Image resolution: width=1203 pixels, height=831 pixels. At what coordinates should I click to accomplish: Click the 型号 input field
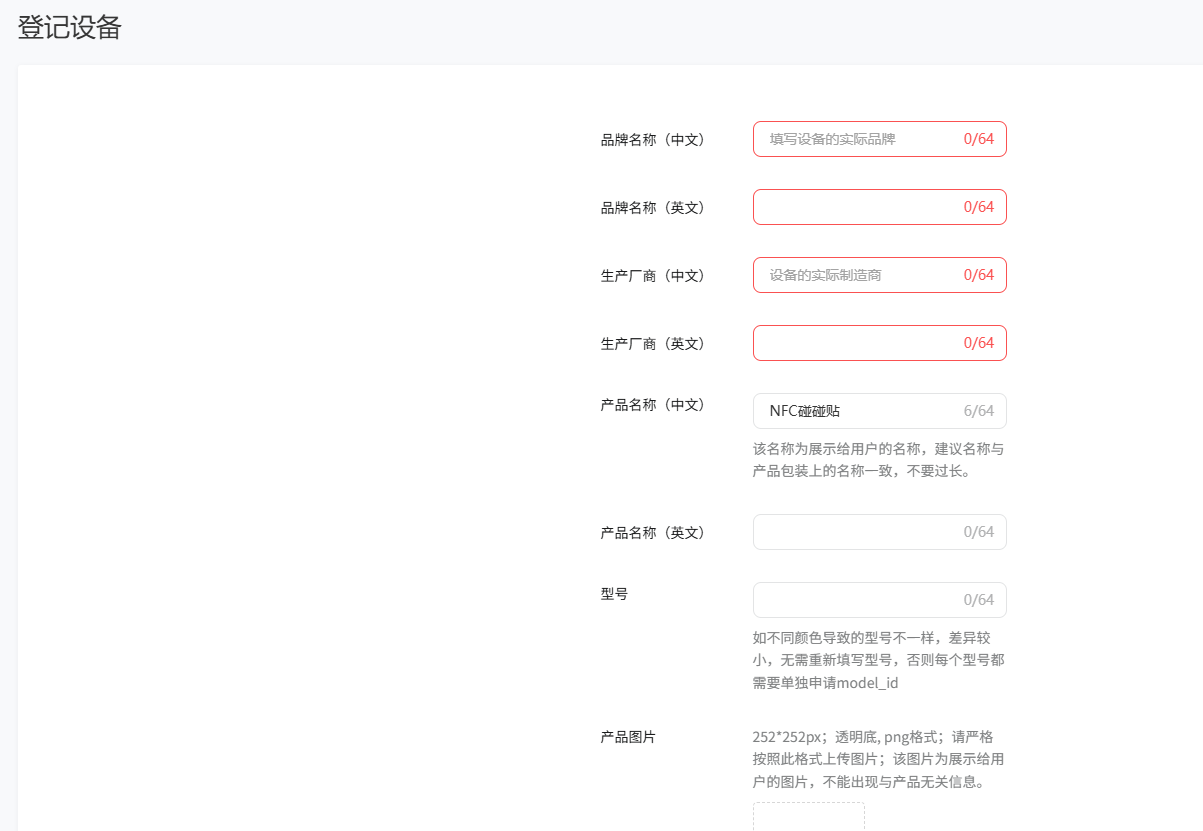coord(878,599)
